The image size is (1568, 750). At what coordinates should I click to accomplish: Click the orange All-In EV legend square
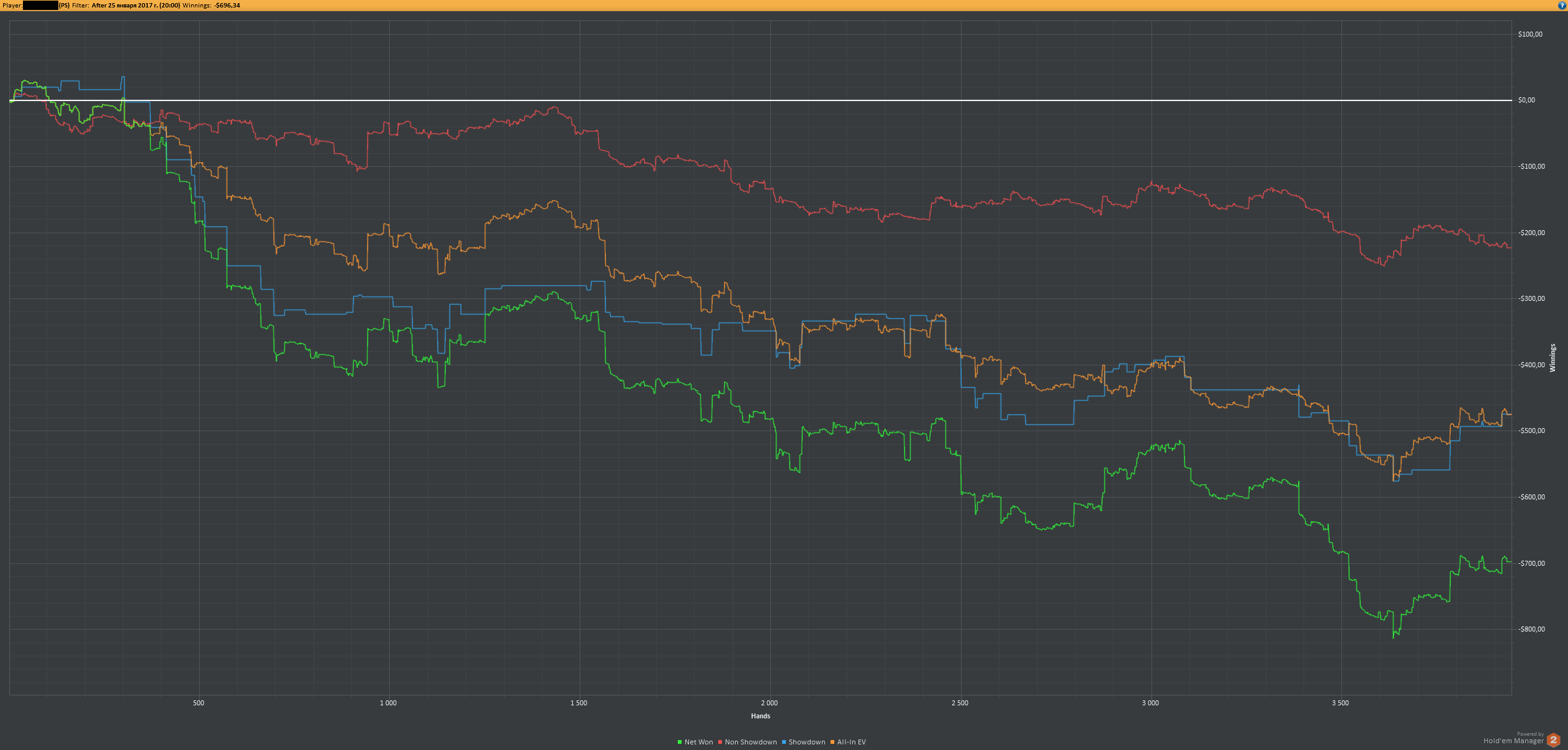click(832, 742)
